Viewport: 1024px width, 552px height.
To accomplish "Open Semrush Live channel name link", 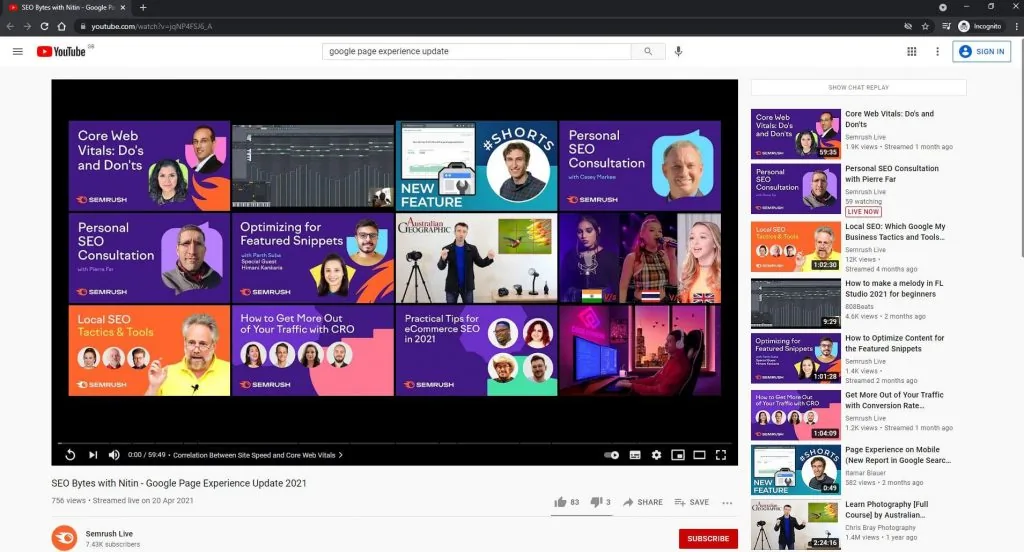I will pos(109,534).
